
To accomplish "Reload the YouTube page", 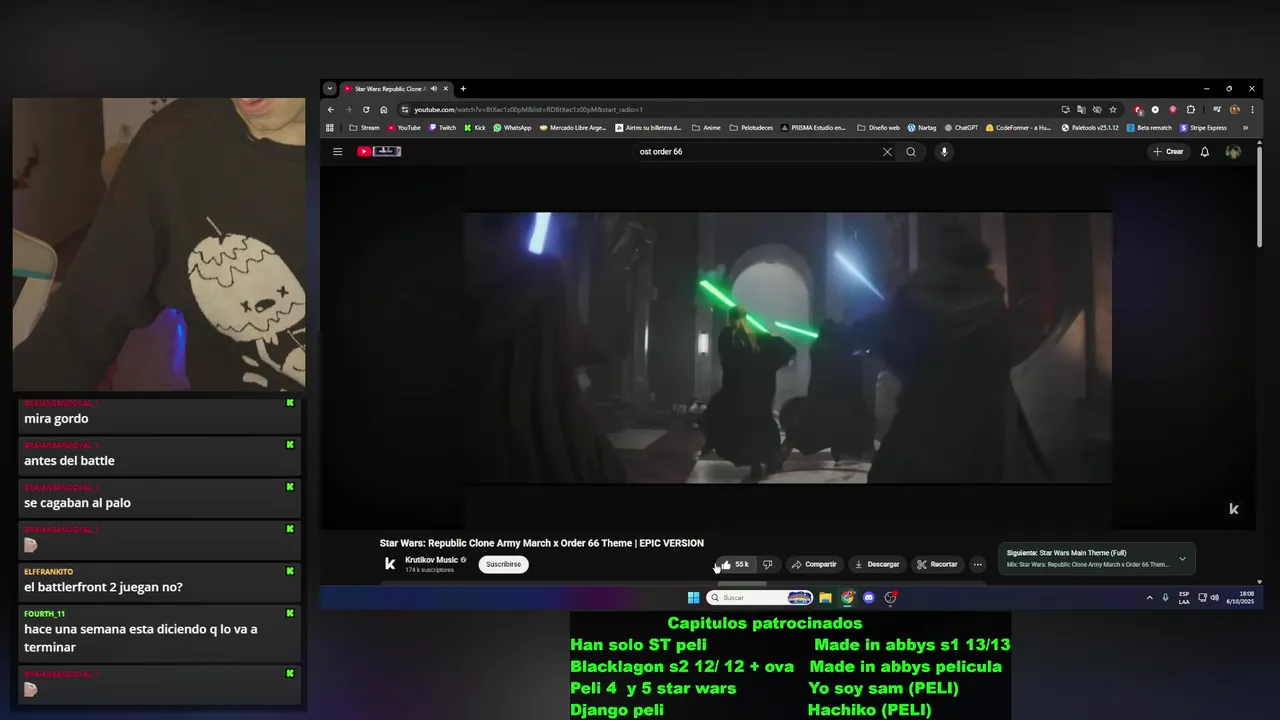I will tap(366, 110).
